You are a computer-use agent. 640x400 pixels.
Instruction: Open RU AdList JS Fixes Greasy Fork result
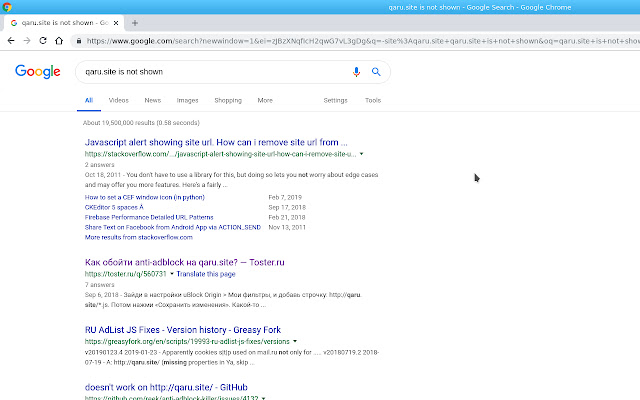click(x=183, y=330)
